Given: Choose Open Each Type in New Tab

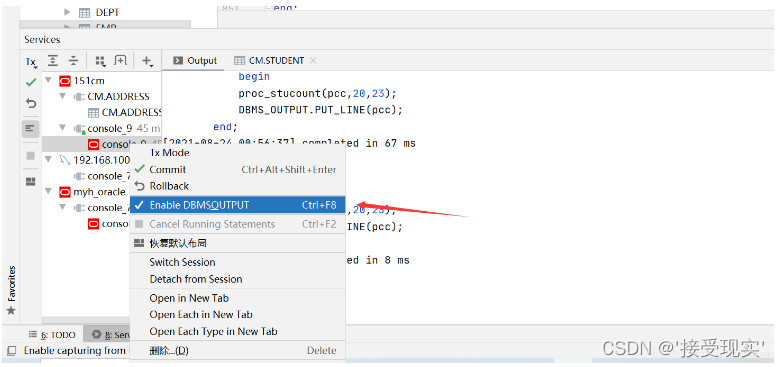Looking at the screenshot, I should [x=237, y=331].
